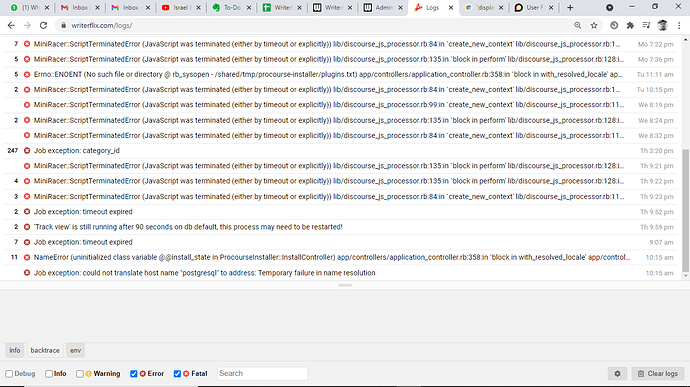690x387 pixels.
Task: Click the panel resize handle below logs
Action: pos(345,285)
